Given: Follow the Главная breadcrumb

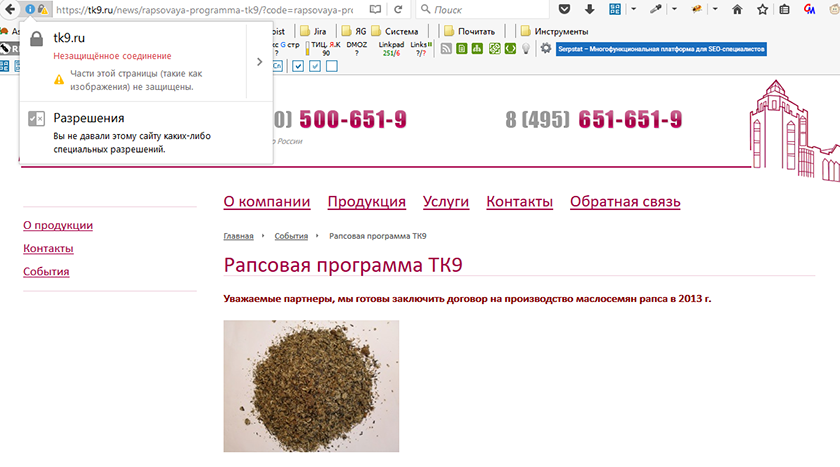Looking at the screenshot, I should click(238, 236).
